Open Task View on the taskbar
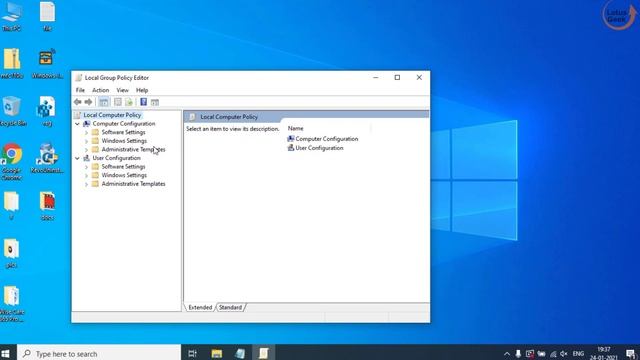The height and width of the screenshot is (360, 640). [192, 353]
